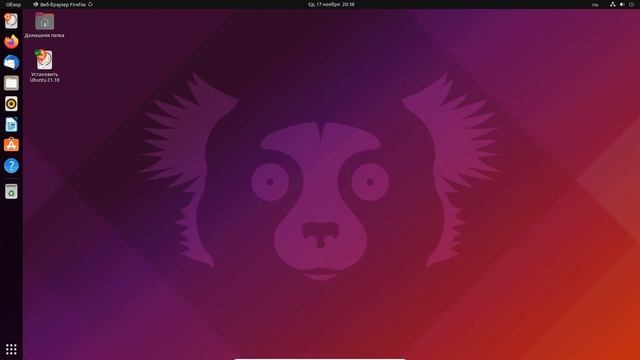
Task: Click the network status icon
Action: tap(613, 4)
